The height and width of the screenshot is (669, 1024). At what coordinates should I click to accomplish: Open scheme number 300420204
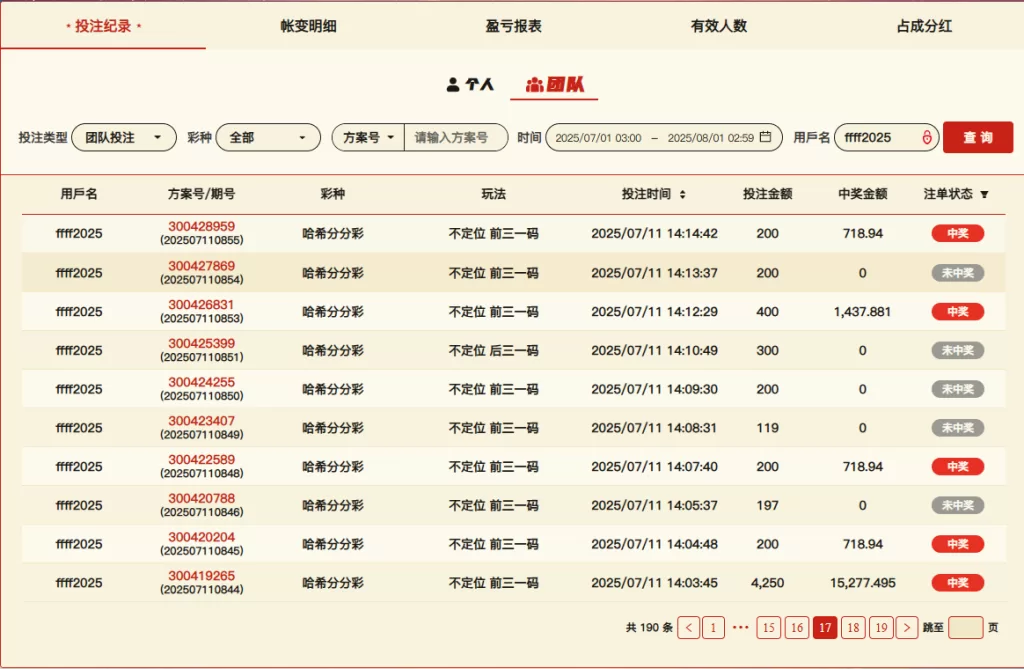tap(201, 537)
